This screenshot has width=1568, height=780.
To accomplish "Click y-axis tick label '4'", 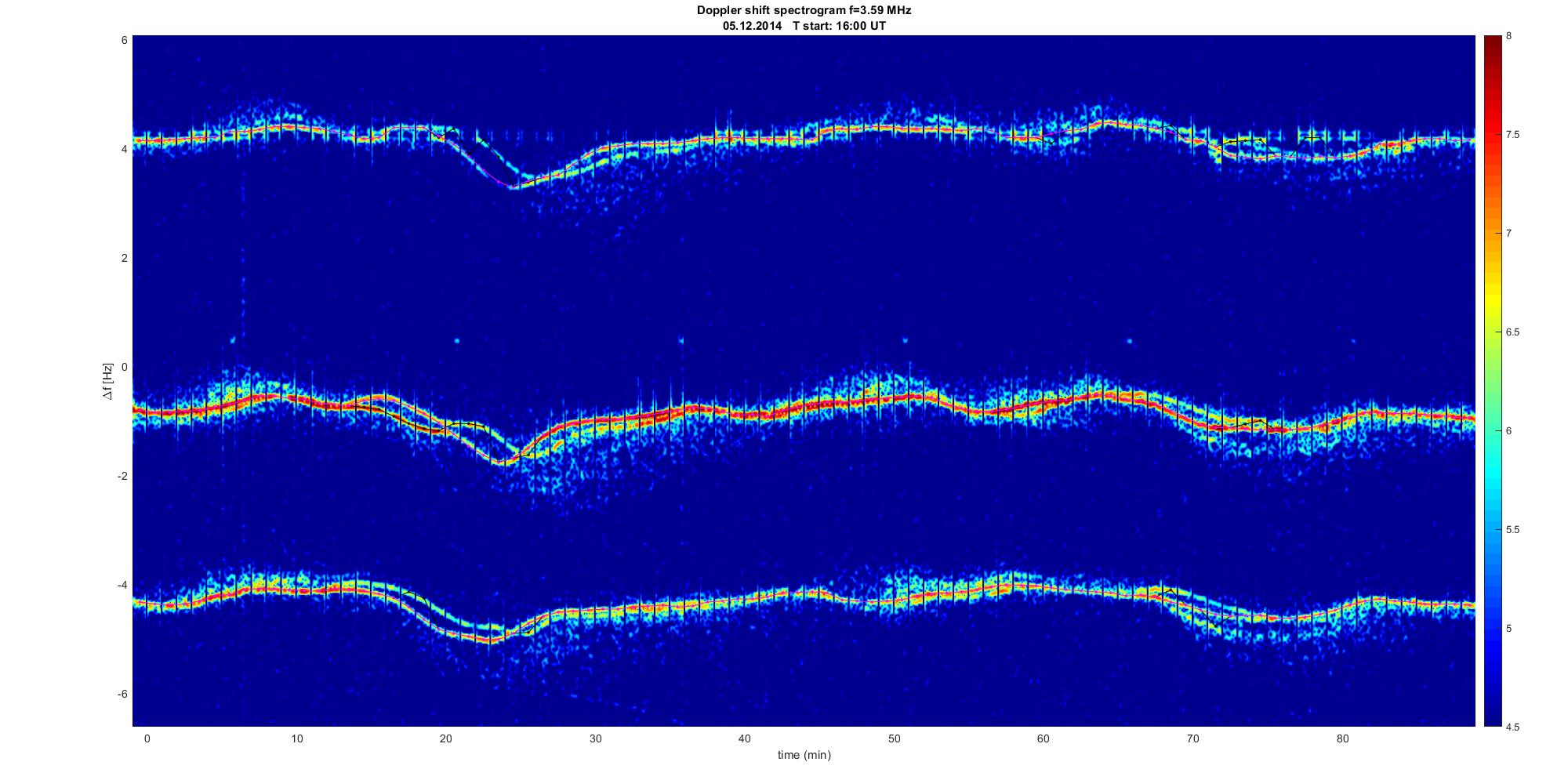I will tap(124, 149).
